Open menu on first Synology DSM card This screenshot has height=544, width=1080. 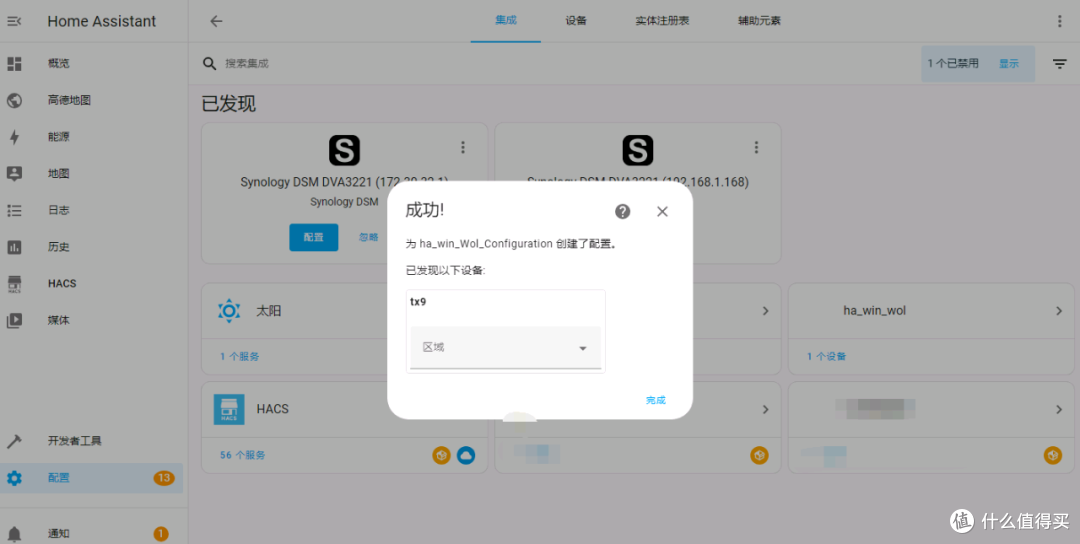click(x=463, y=147)
